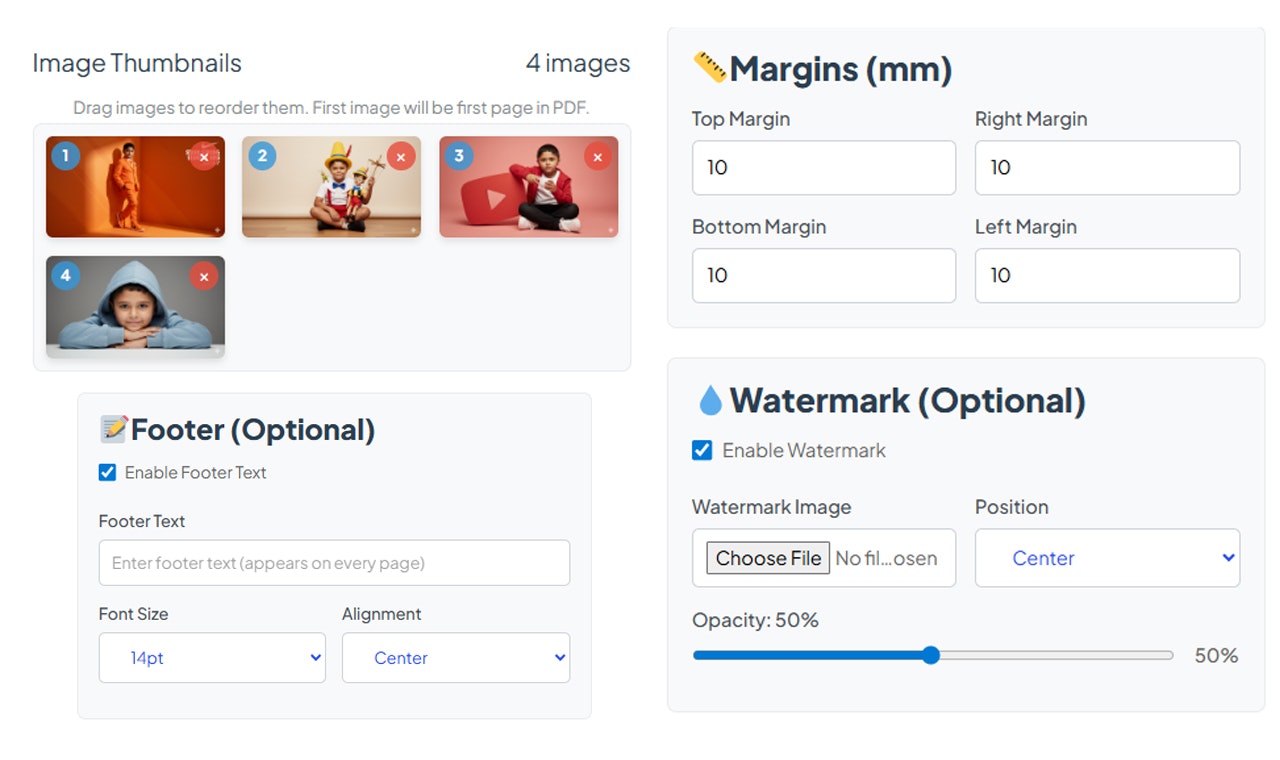Remove image 2 with red X button
This screenshot has width=1280, height=760.
point(401,156)
